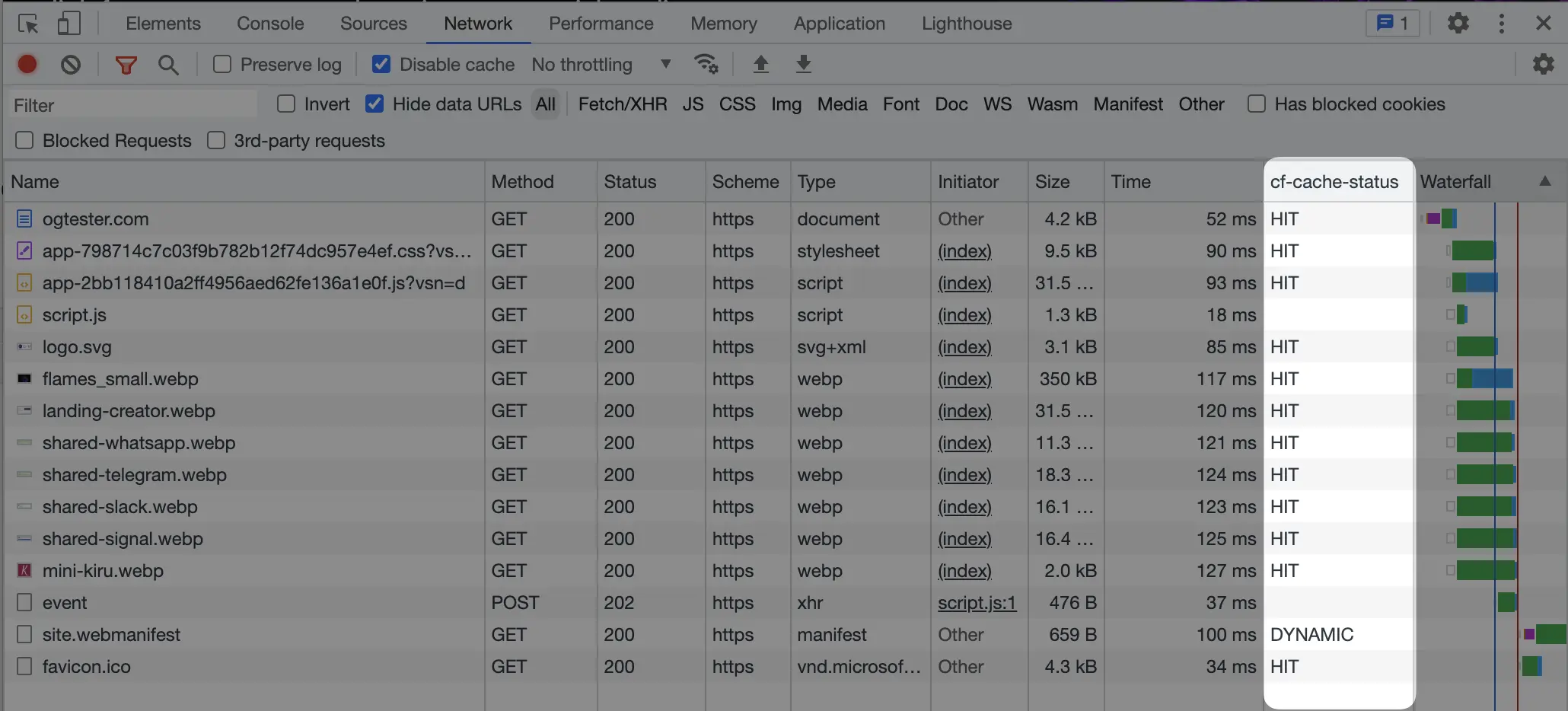Open the No throttling dropdown

pos(601,65)
